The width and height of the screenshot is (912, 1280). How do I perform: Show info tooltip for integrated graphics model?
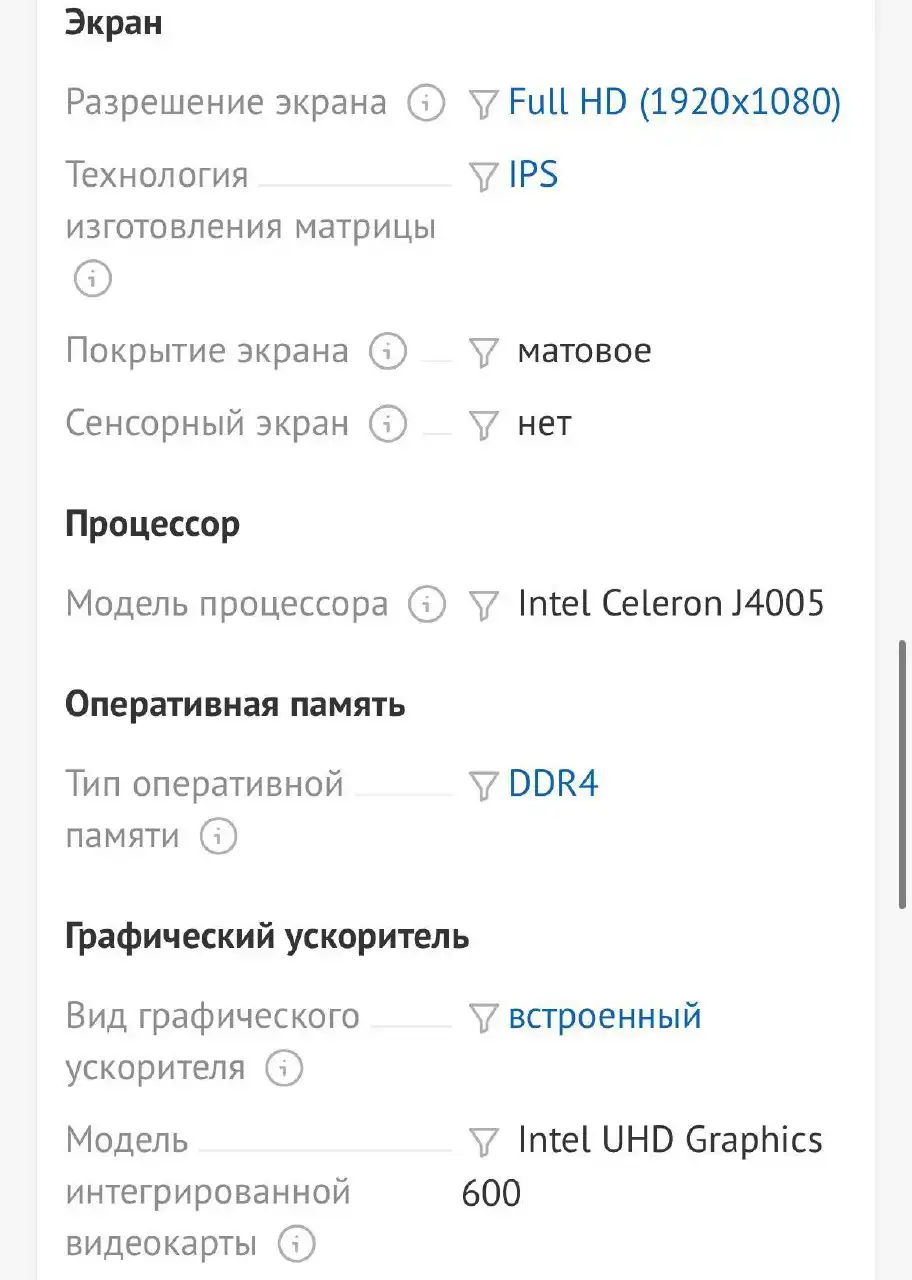point(297,1244)
